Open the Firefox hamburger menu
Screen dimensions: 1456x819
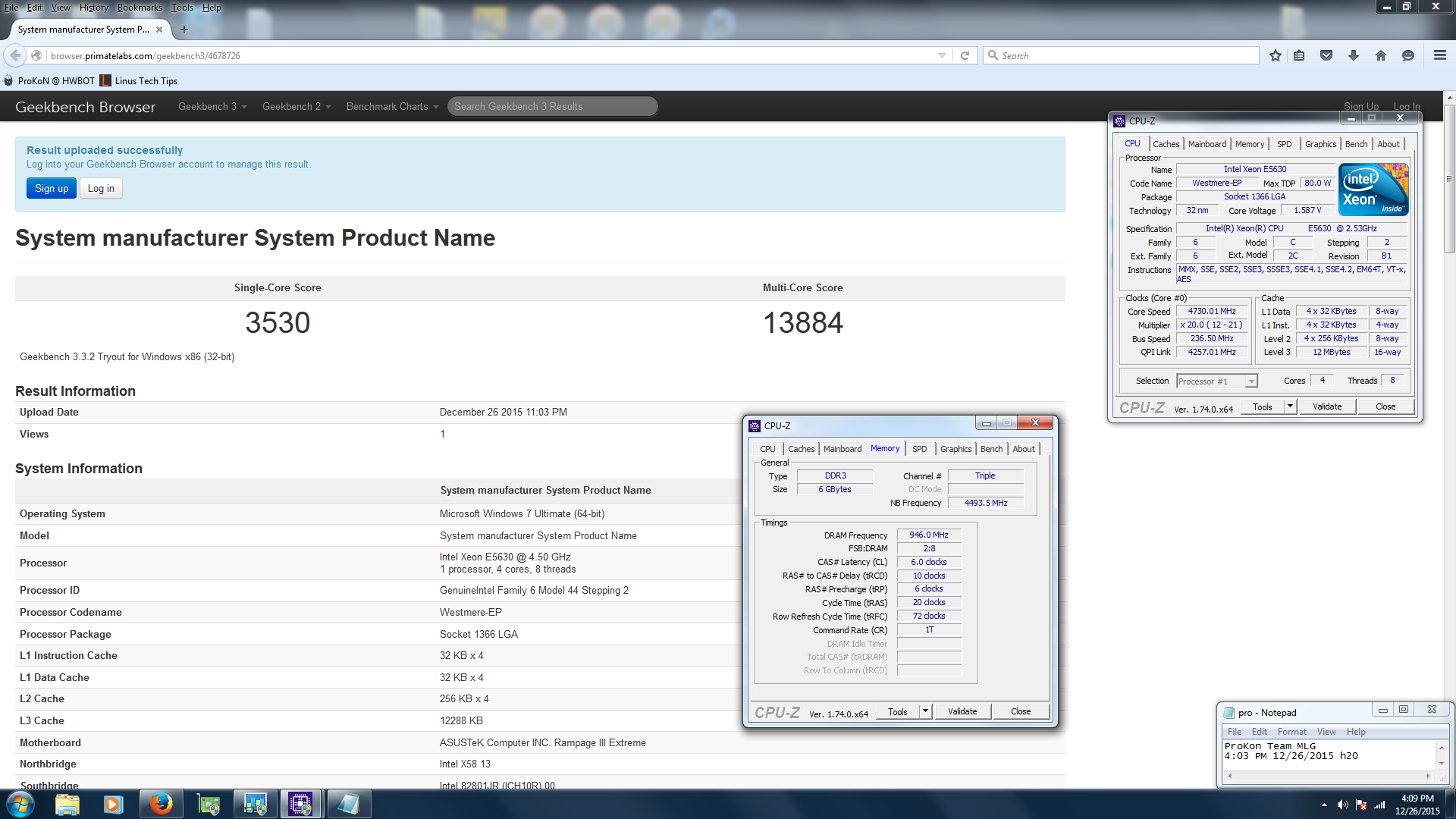click(x=1440, y=55)
